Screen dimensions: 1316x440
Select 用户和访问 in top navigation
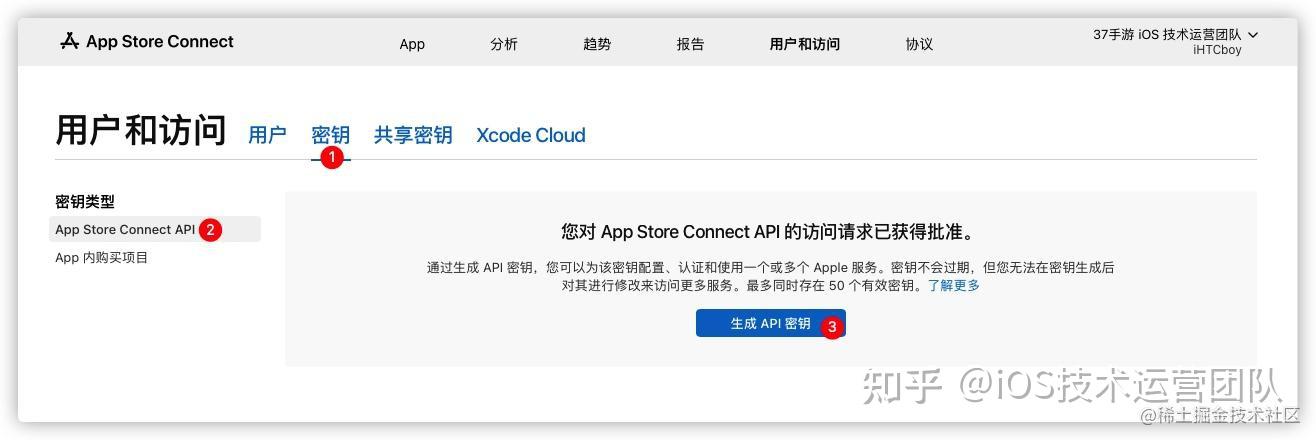click(x=804, y=44)
